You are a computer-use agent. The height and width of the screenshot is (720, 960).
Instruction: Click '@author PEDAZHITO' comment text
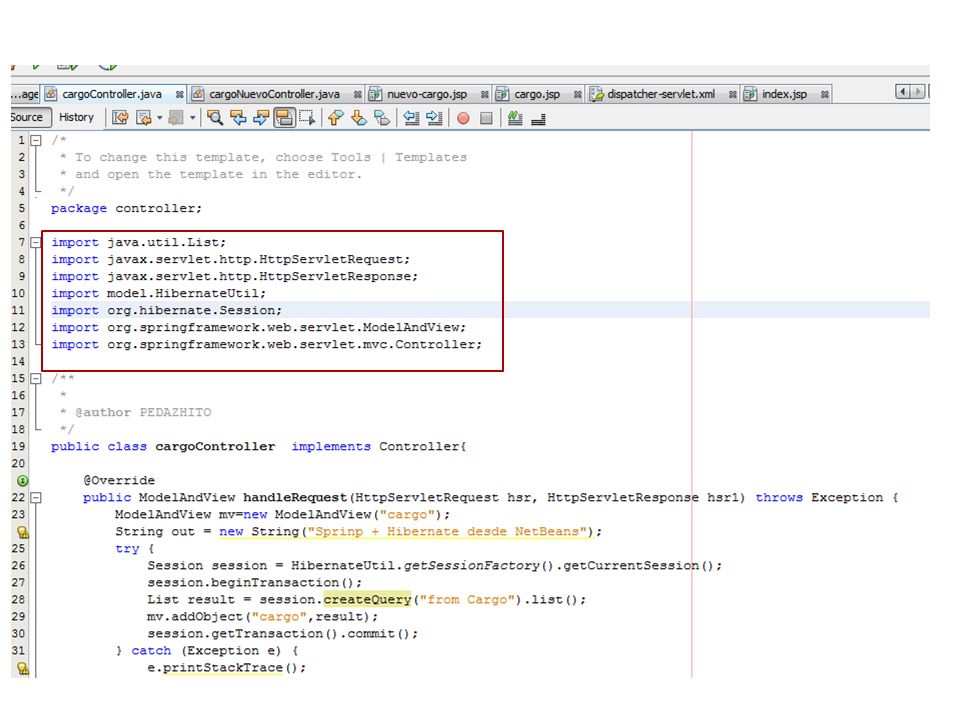point(143,413)
